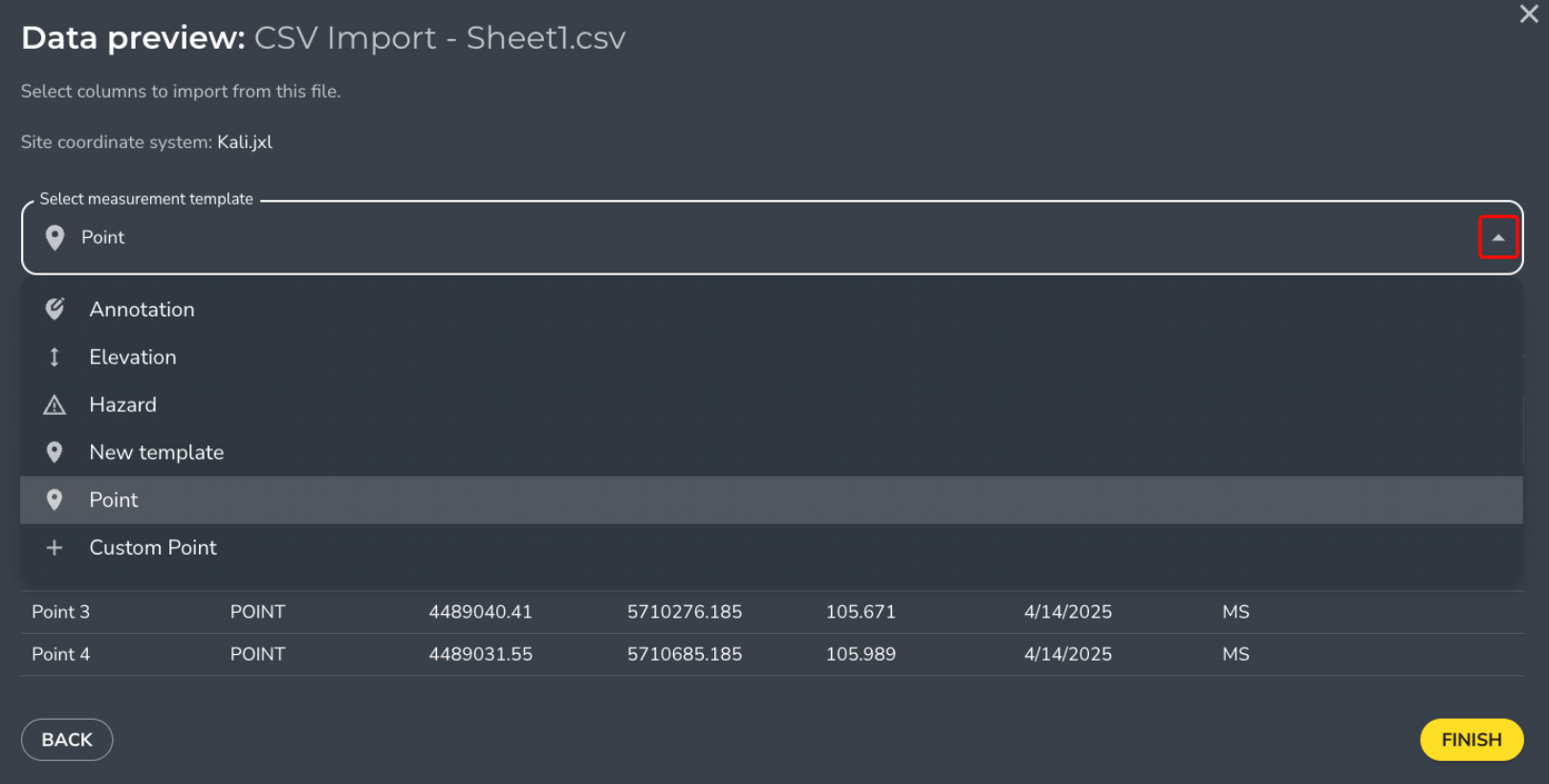Click the Annotation pin icon

pos(55,309)
